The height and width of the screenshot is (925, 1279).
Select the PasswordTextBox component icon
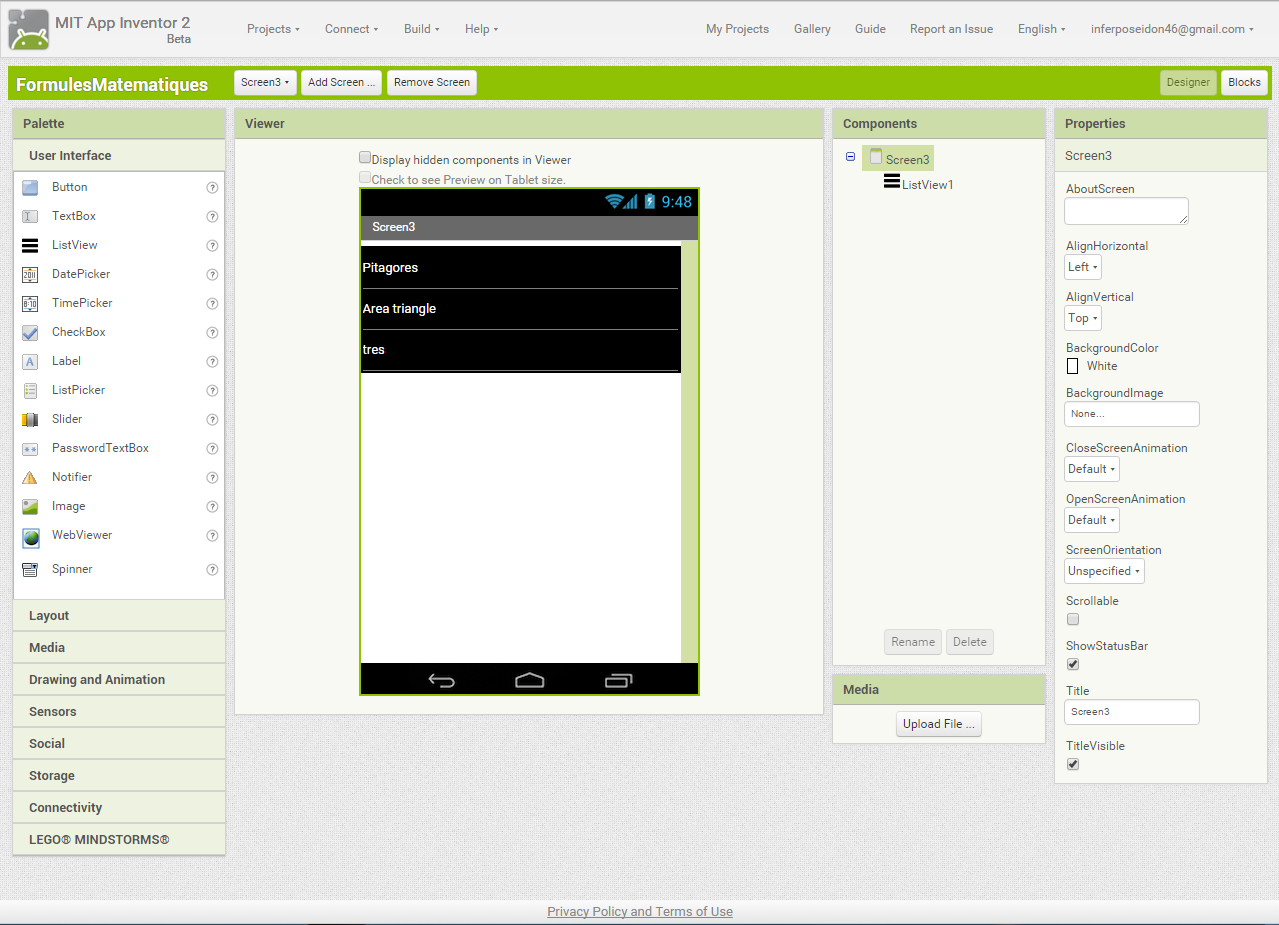pos(30,449)
